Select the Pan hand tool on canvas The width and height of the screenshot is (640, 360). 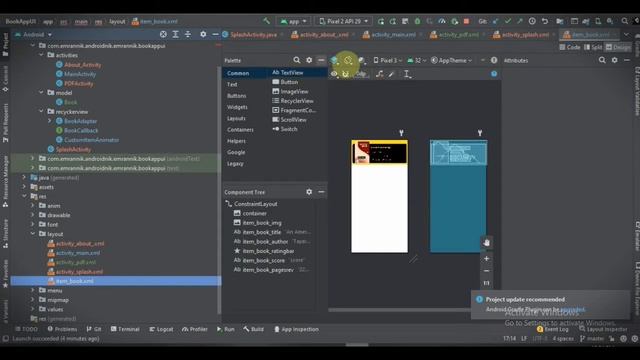pos(486,242)
